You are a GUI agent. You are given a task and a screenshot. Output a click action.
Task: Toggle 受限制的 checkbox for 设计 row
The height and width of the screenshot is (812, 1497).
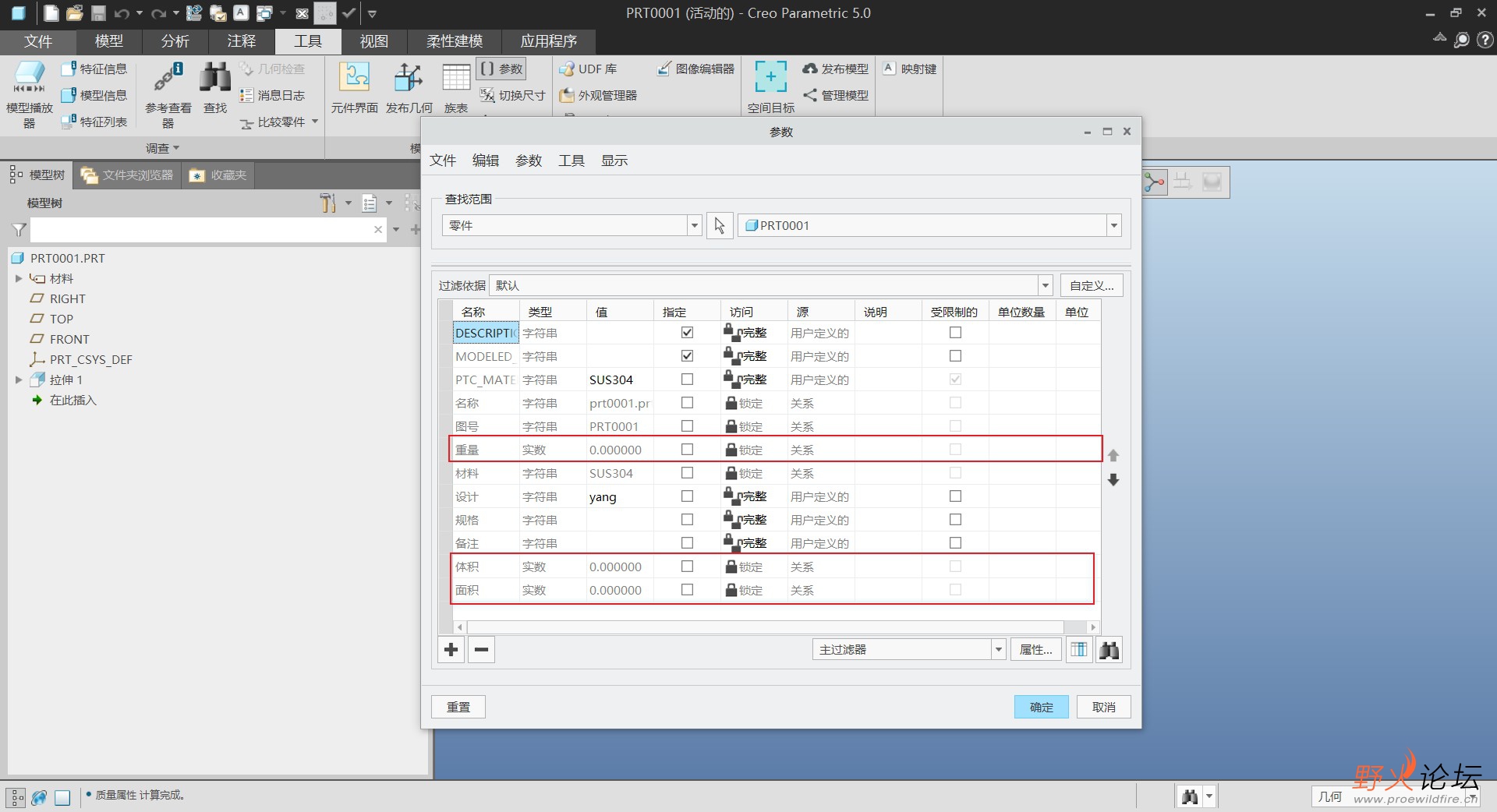955,496
